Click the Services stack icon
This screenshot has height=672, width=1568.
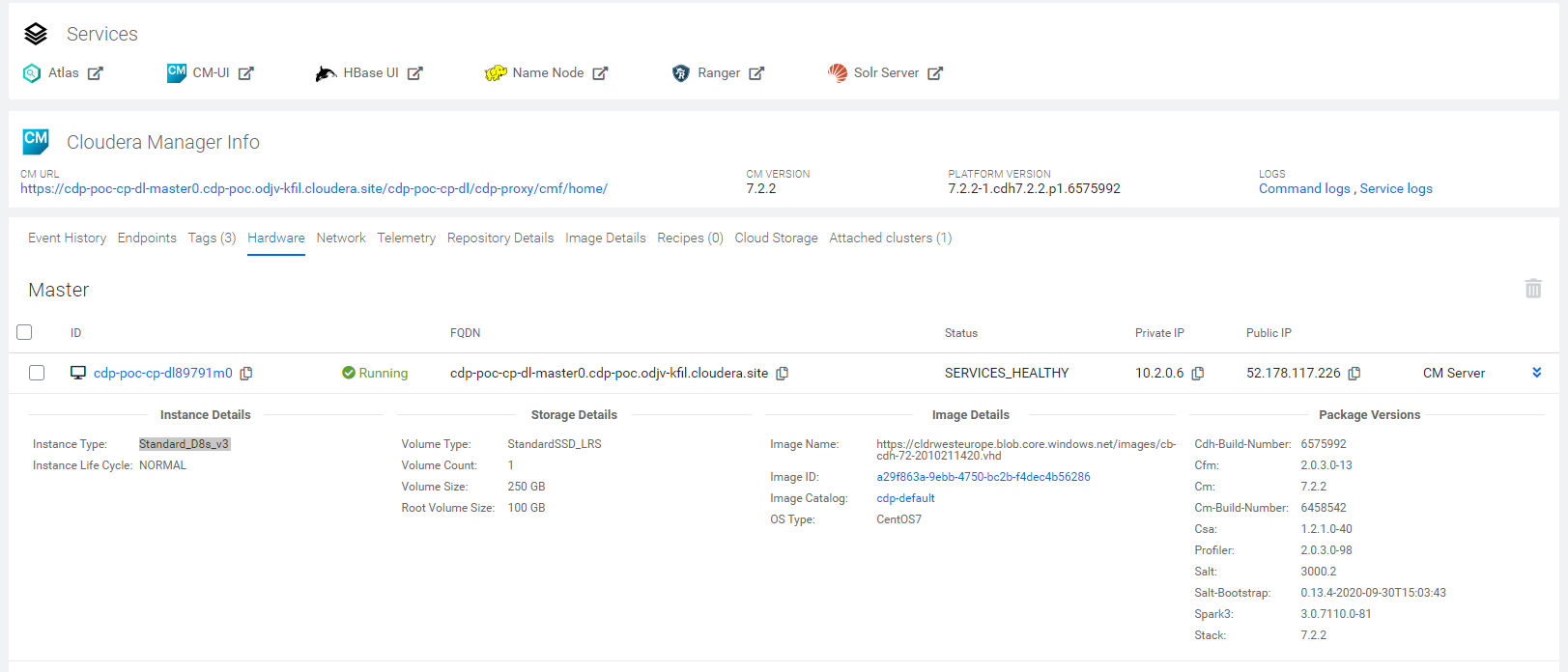point(36,34)
